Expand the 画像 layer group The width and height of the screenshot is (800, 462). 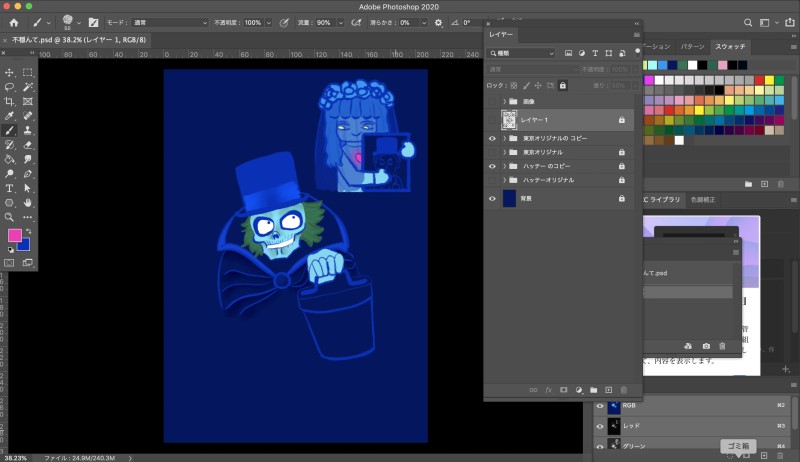pos(505,101)
